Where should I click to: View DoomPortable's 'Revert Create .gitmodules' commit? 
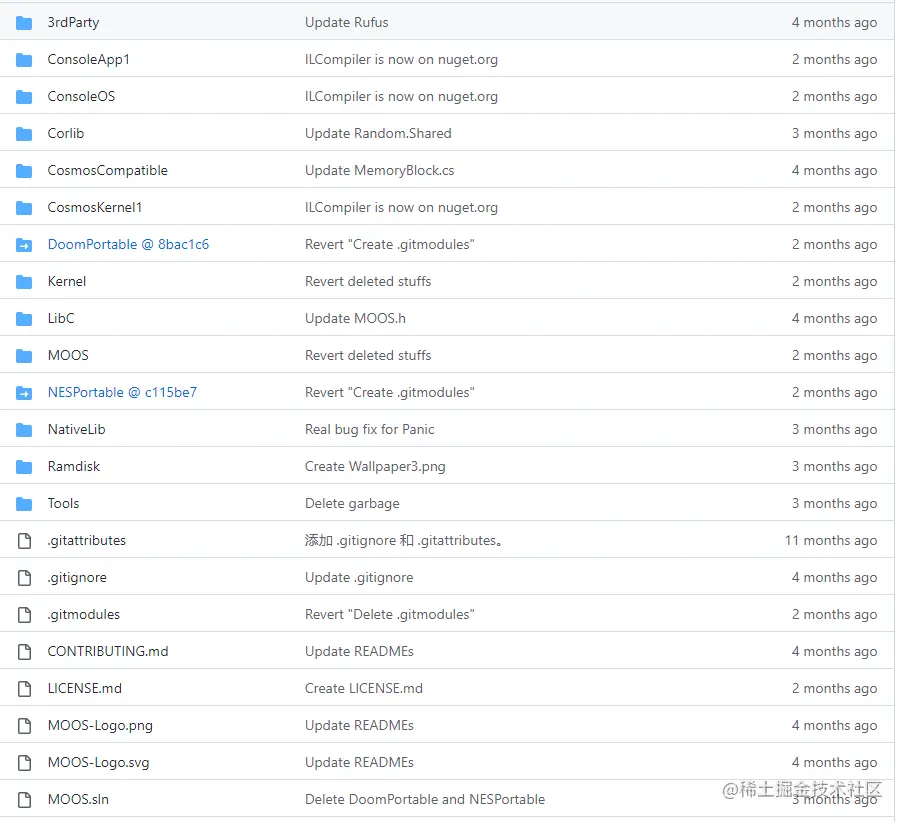click(x=390, y=244)
